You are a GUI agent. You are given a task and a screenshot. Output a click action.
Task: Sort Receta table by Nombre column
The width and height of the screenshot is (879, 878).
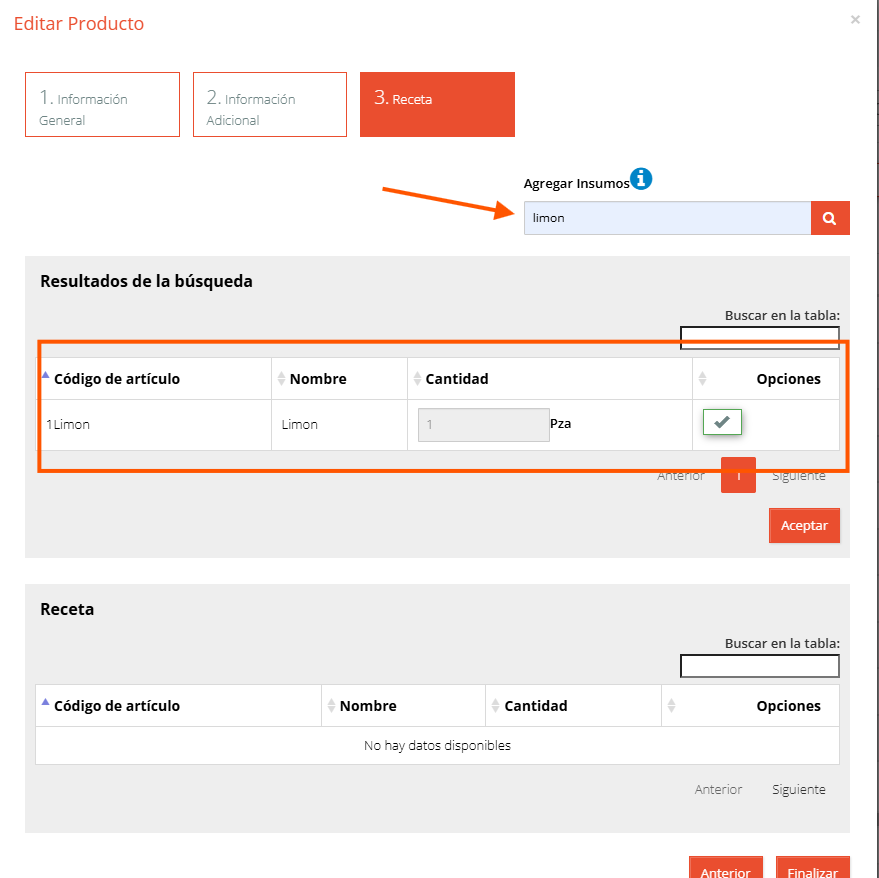[403, 706]
